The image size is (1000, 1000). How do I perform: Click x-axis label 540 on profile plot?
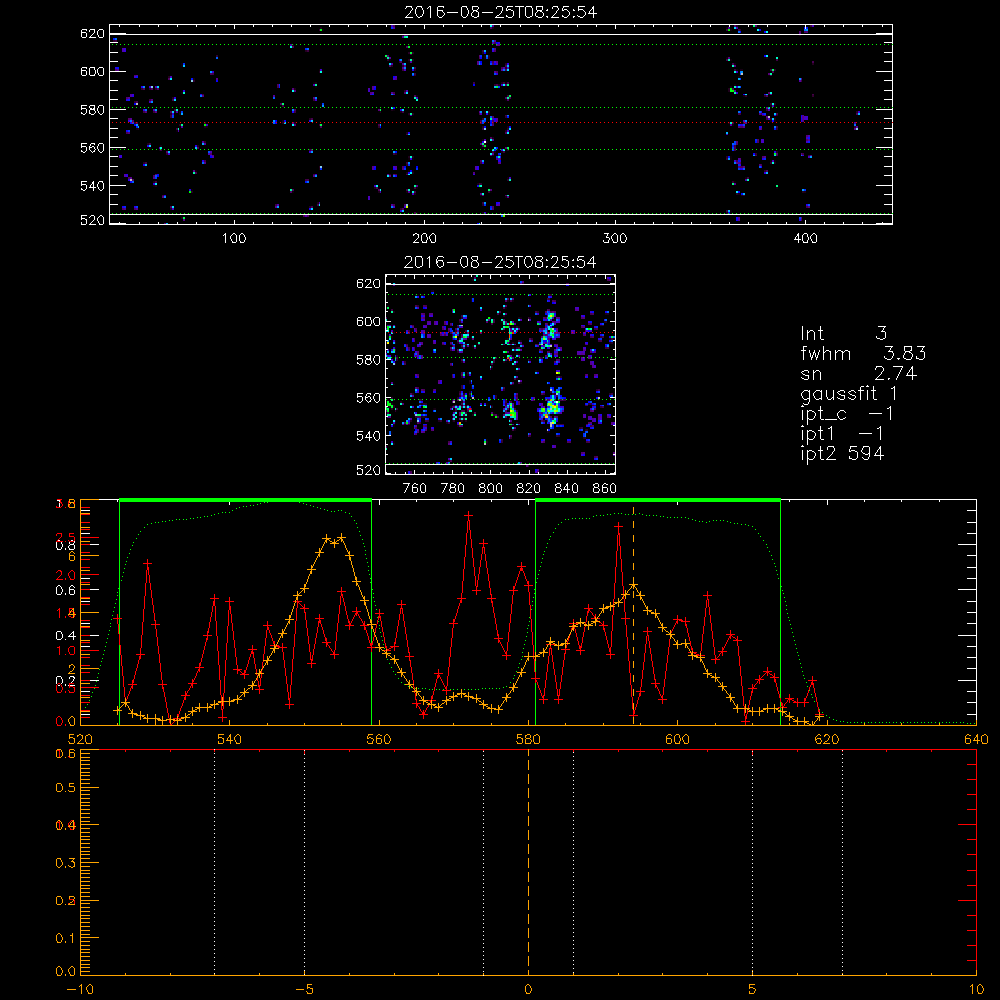230,740
